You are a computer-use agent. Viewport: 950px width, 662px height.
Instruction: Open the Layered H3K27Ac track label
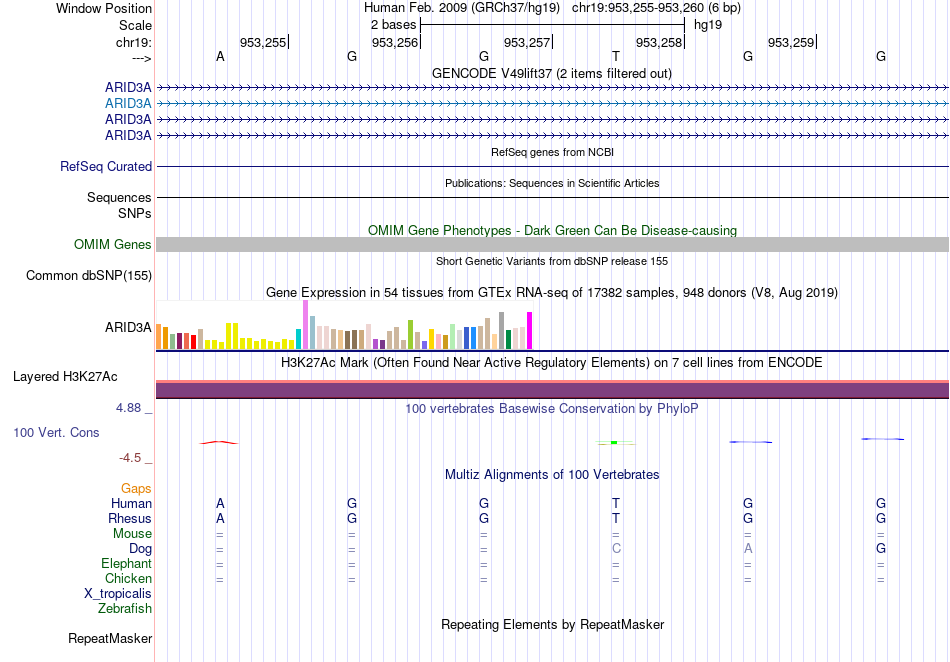tap(65, 377)
